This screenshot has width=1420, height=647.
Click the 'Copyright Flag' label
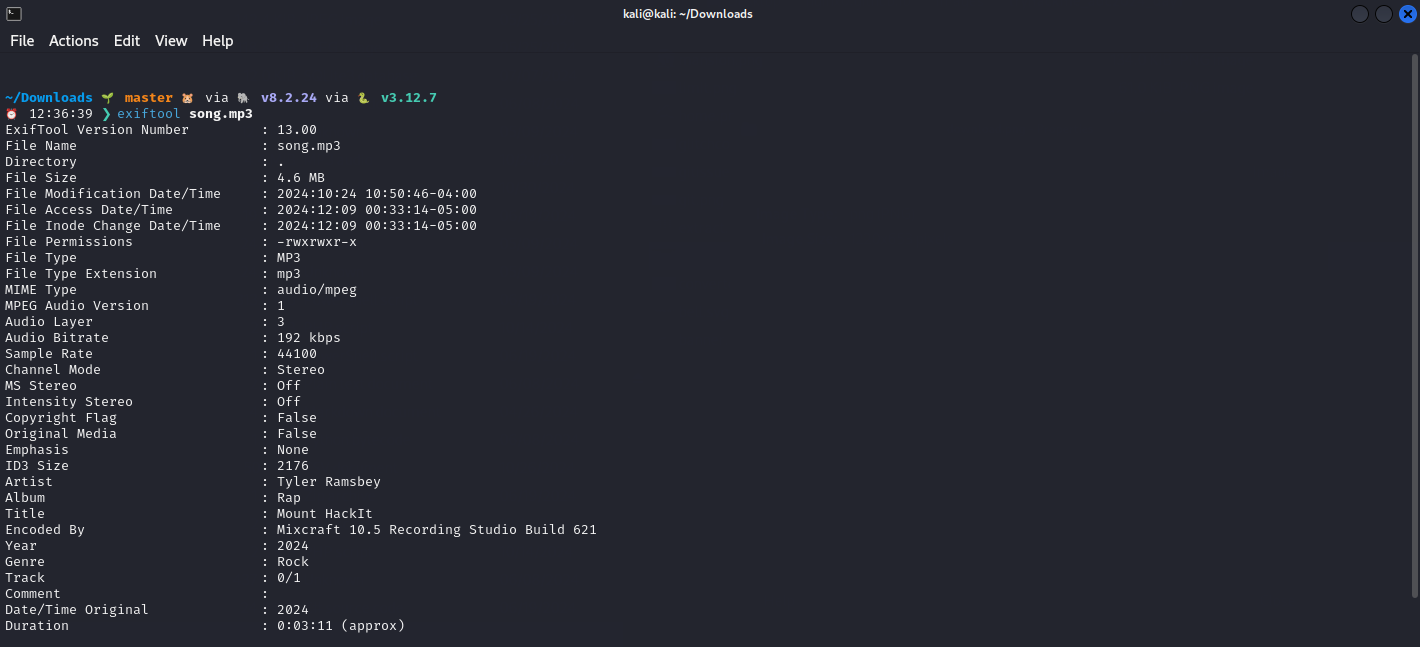tap(61, 418)
